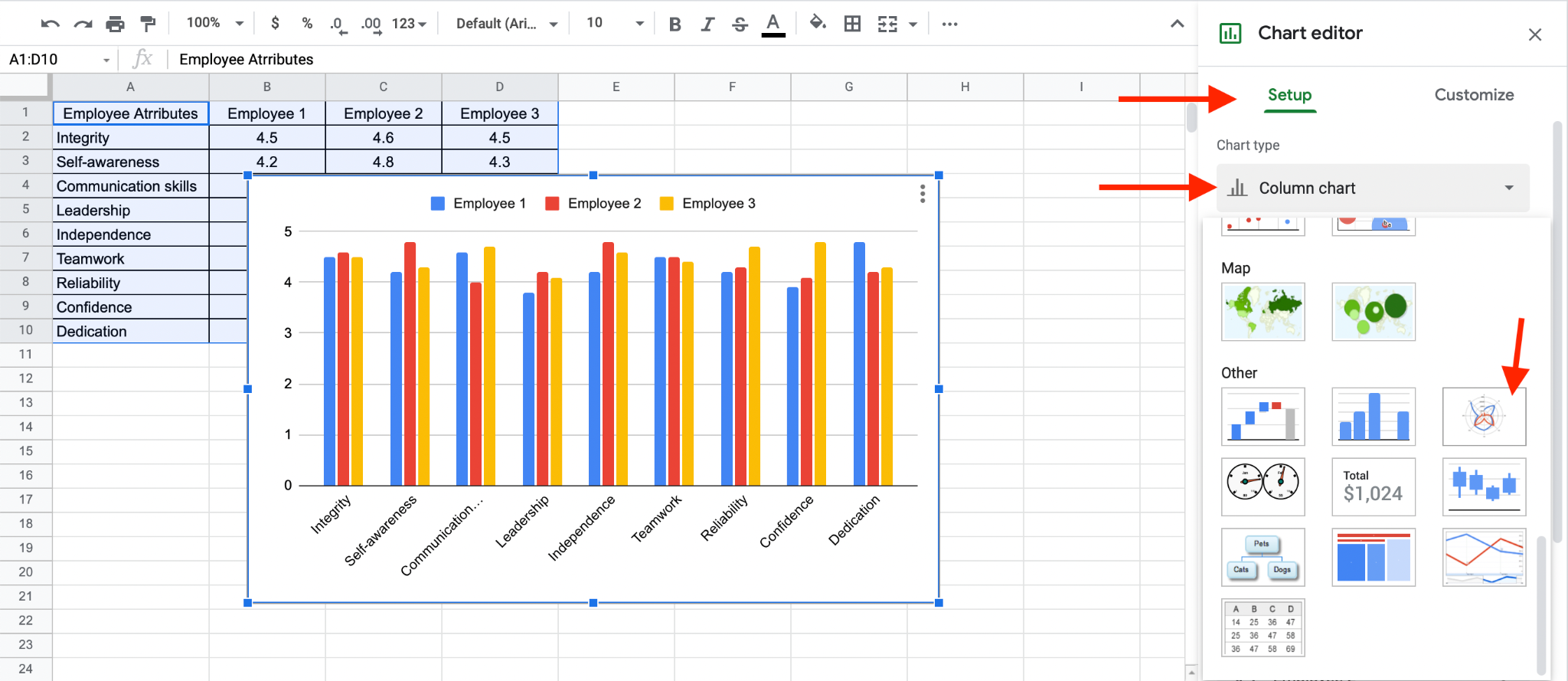Open the font size 10 dropdown
The width and height of the screenshot is (1568, 681).
615,24
